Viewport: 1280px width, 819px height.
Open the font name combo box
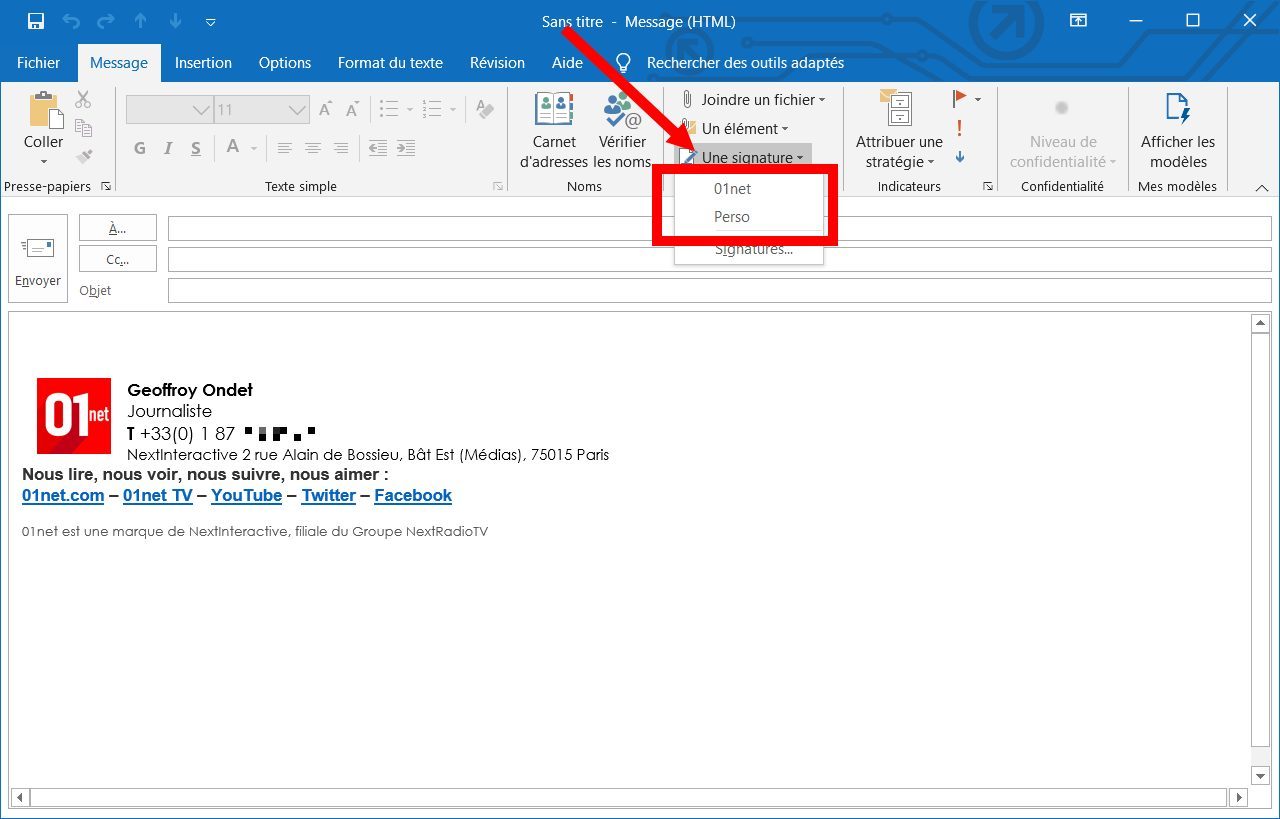tap(170, 110)
